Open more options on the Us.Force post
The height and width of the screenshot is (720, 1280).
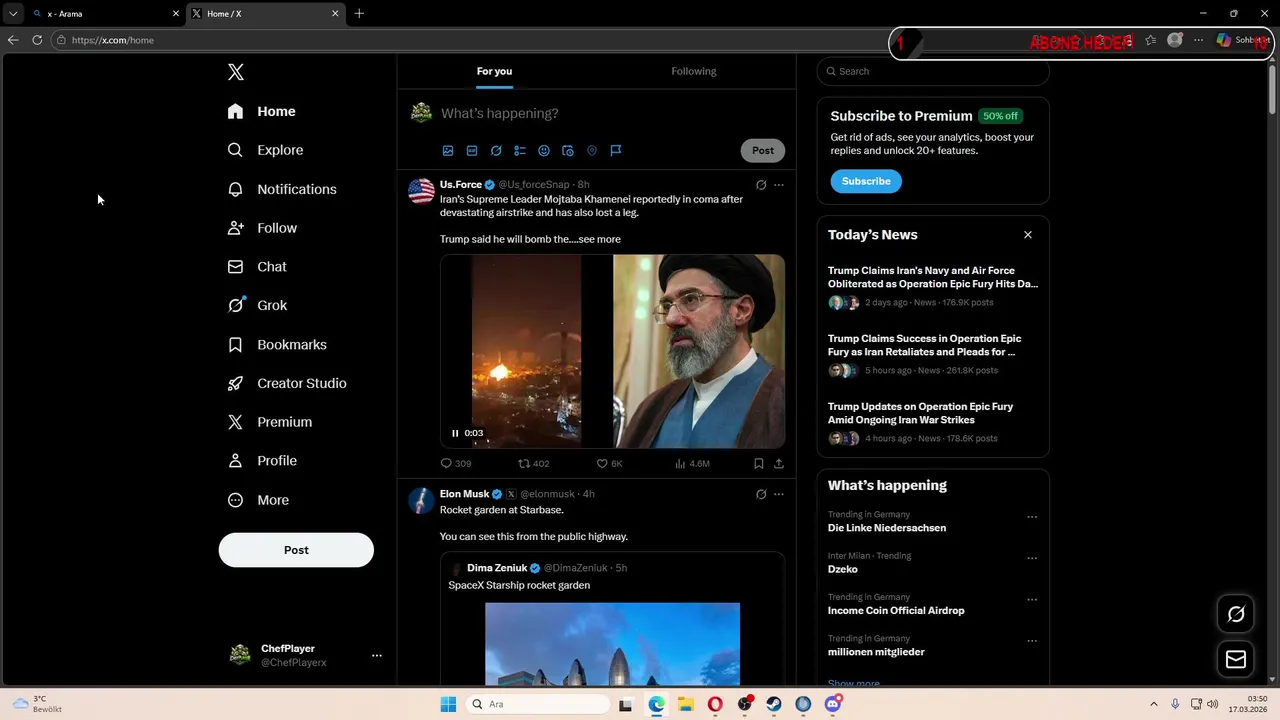click(779, 185)
